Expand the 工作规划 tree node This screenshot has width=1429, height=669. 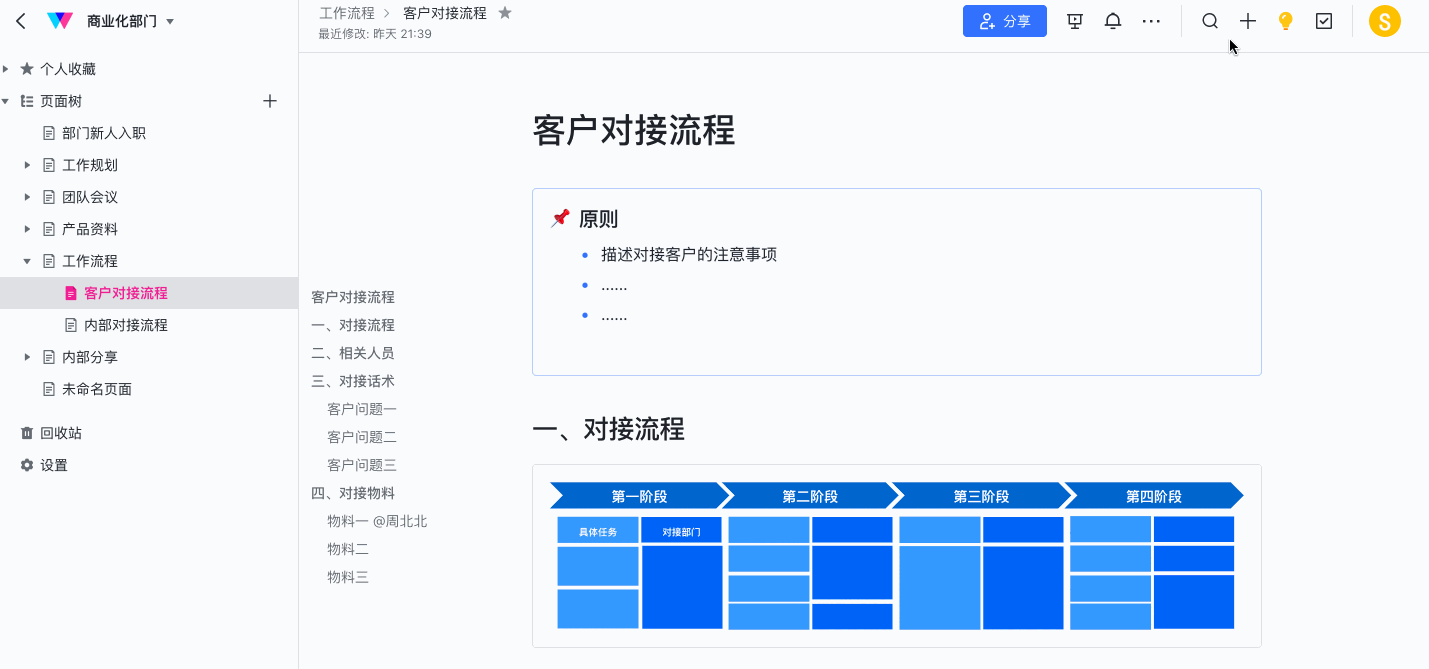coord(28,165)
